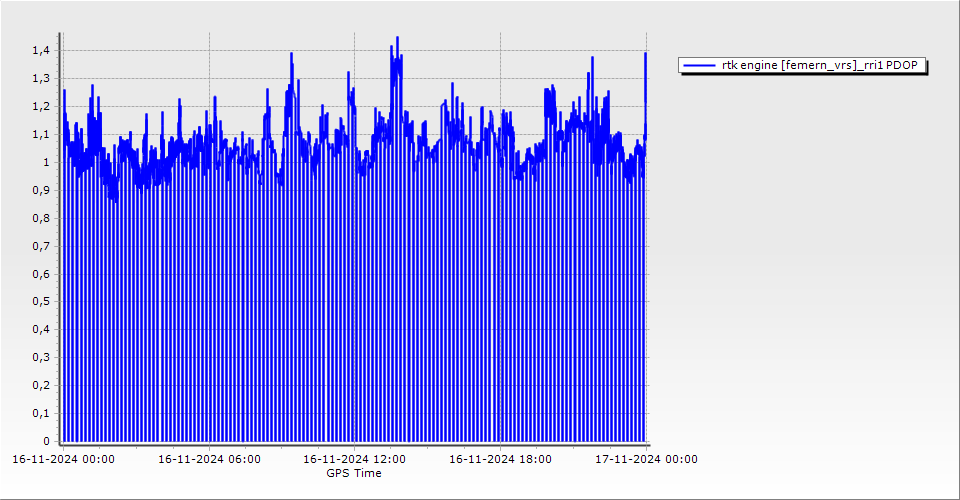The image size is (960, 500).
Task: Click the GPS Time axis title
Action: coord(354,473)
